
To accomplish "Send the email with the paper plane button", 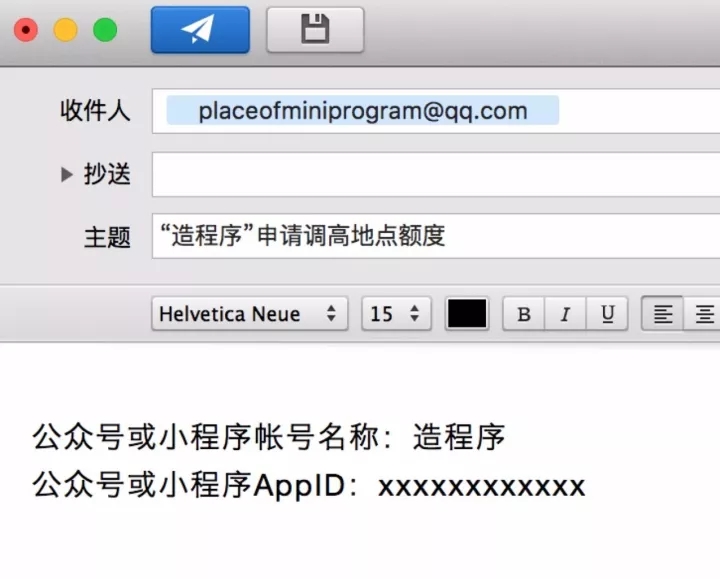I will [200, 30].
